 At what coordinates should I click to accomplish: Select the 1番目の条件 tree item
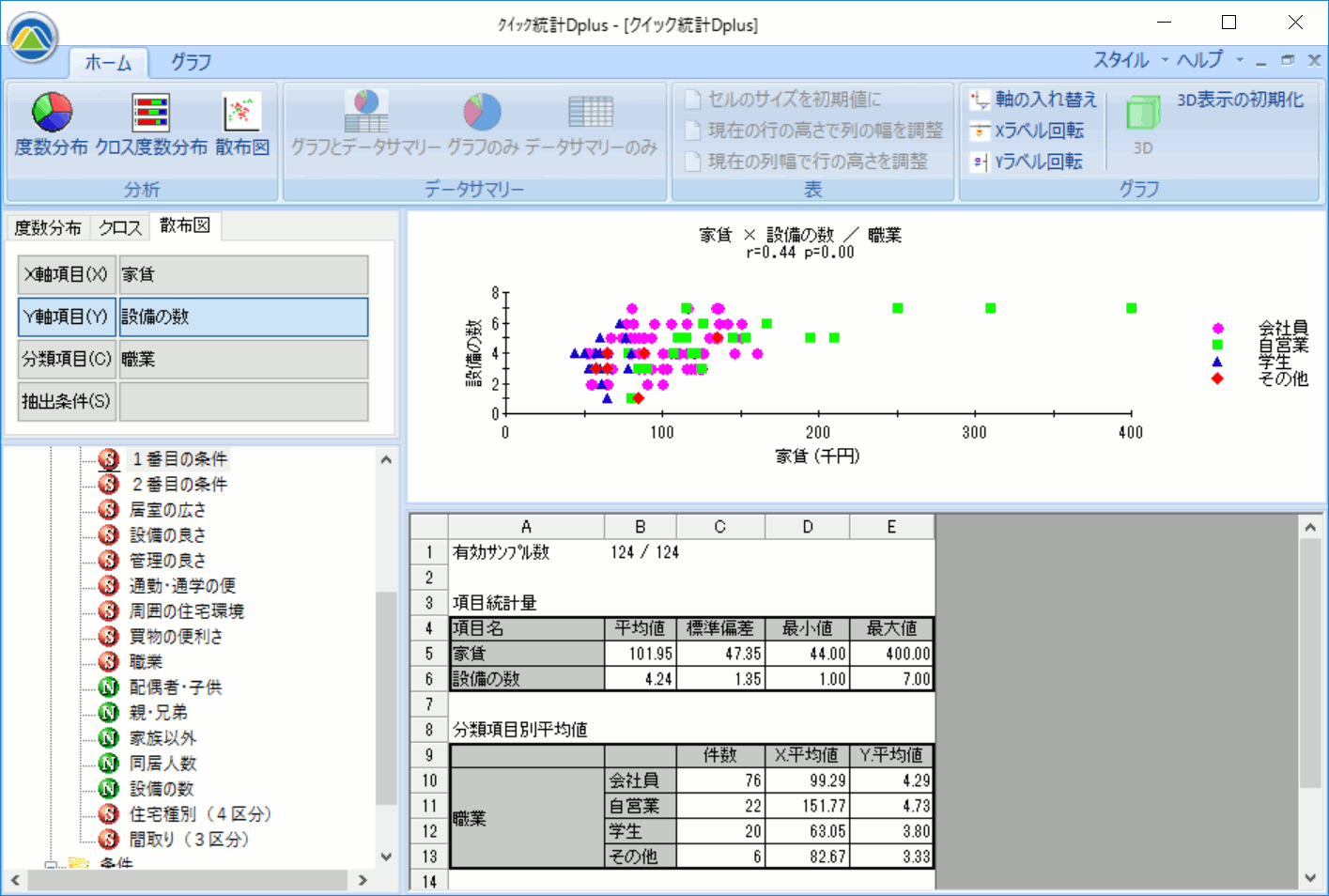(x=179, y=458)
